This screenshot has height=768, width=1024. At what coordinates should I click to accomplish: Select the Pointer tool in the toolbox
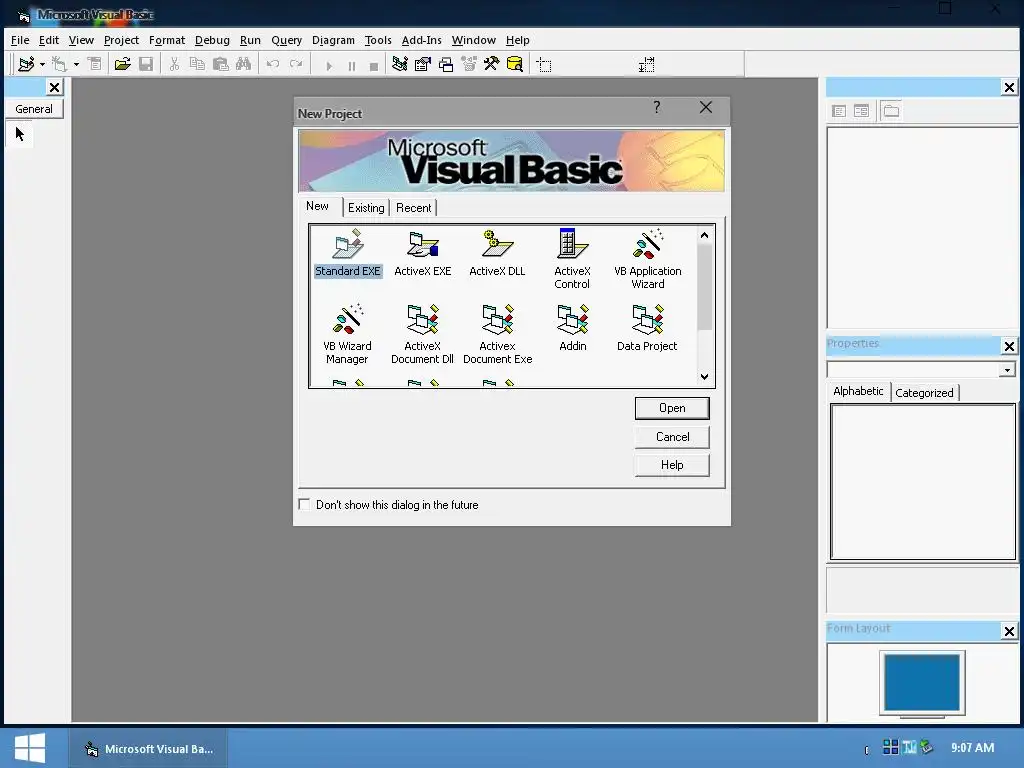(20, 135)
